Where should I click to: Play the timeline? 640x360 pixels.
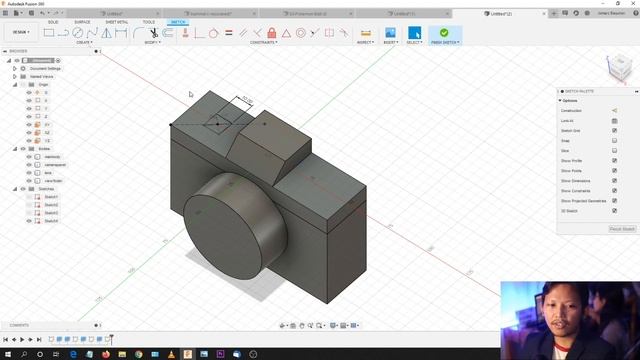pos(22,339)
